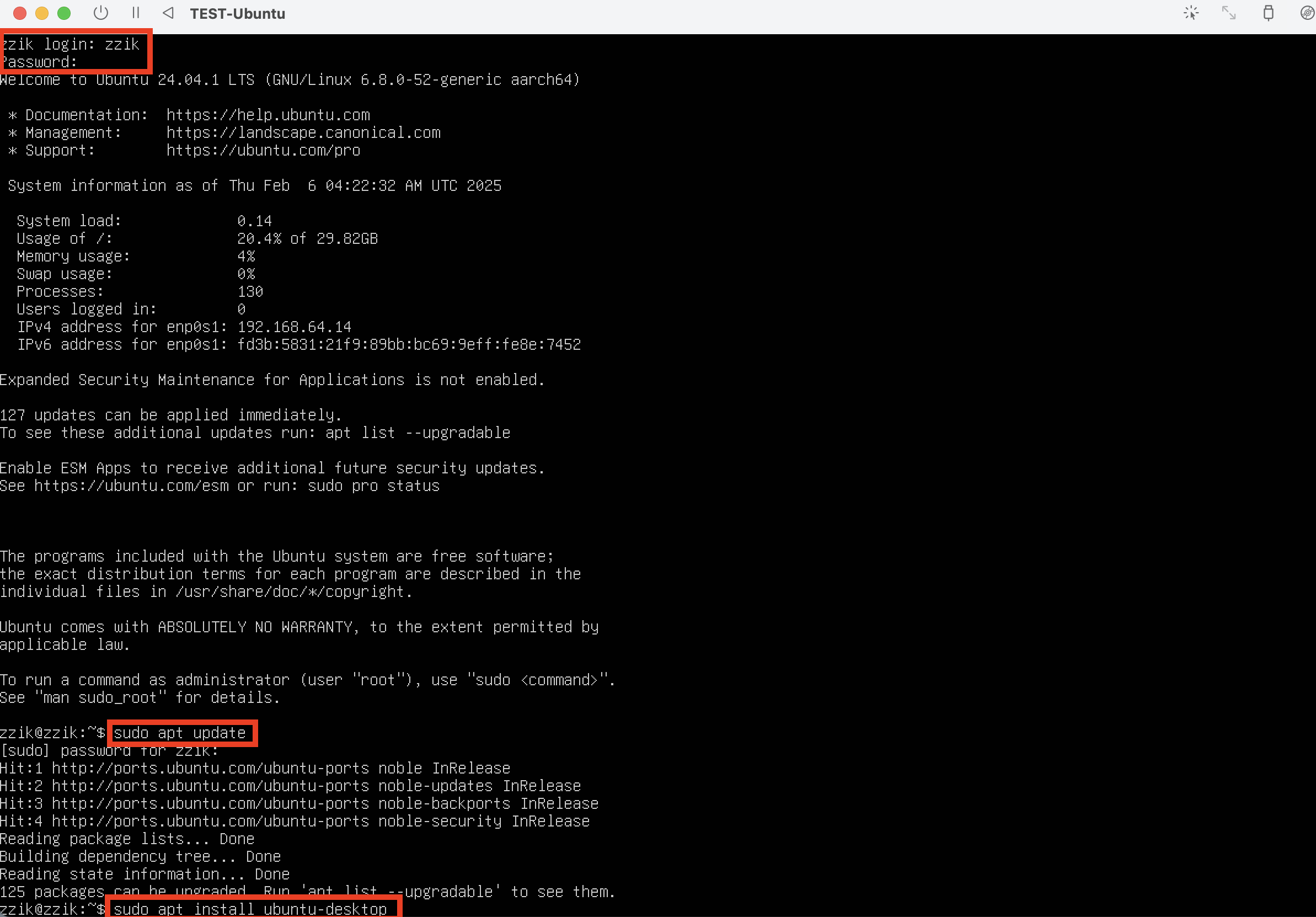
Task: Click the 'Hit:1' noble InRelease line
Action: pos(255,769)
